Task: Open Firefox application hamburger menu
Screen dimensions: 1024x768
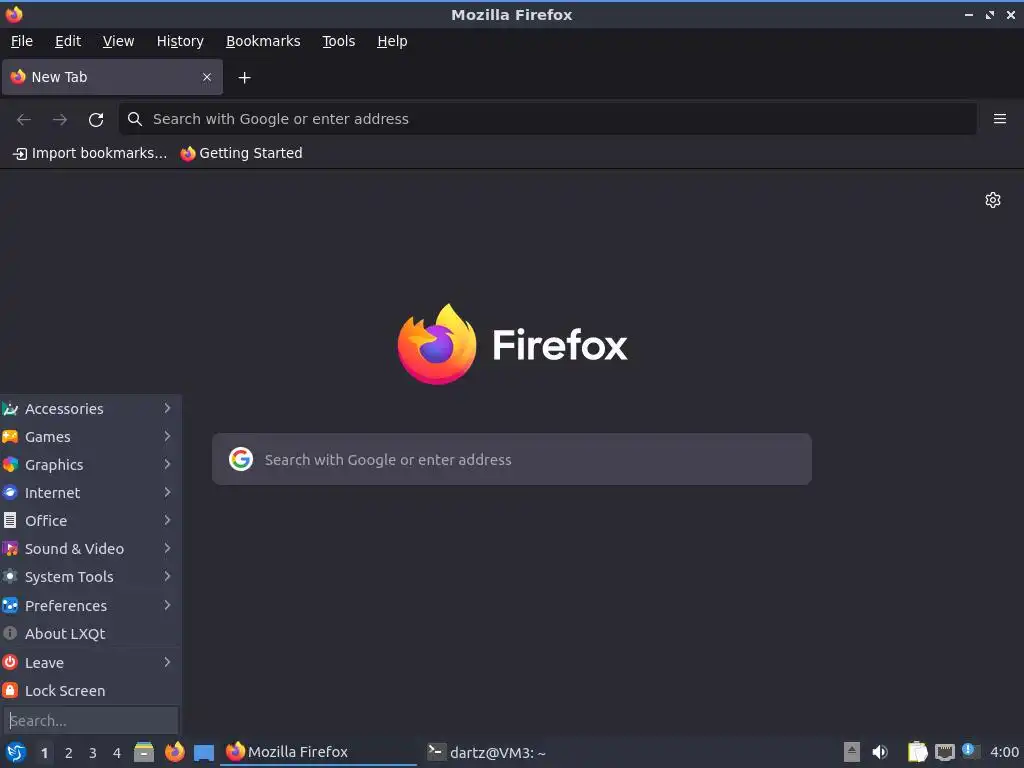Action: click(x=999, y=119)
